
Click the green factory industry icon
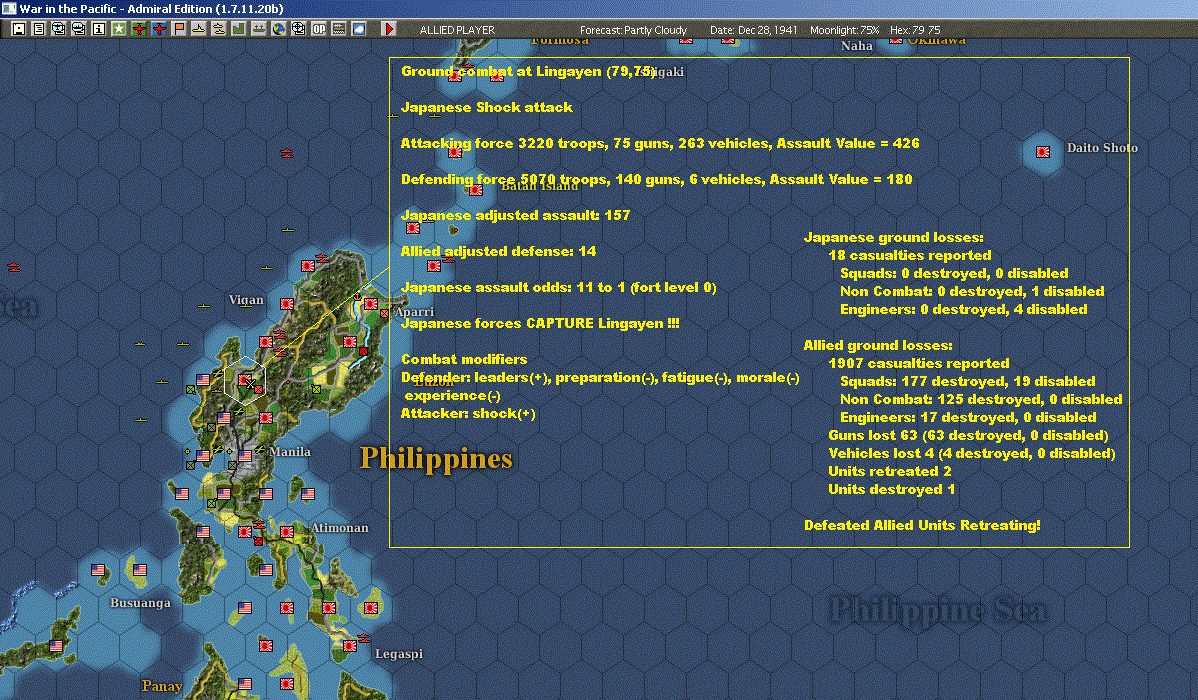(x=238, y=29)
